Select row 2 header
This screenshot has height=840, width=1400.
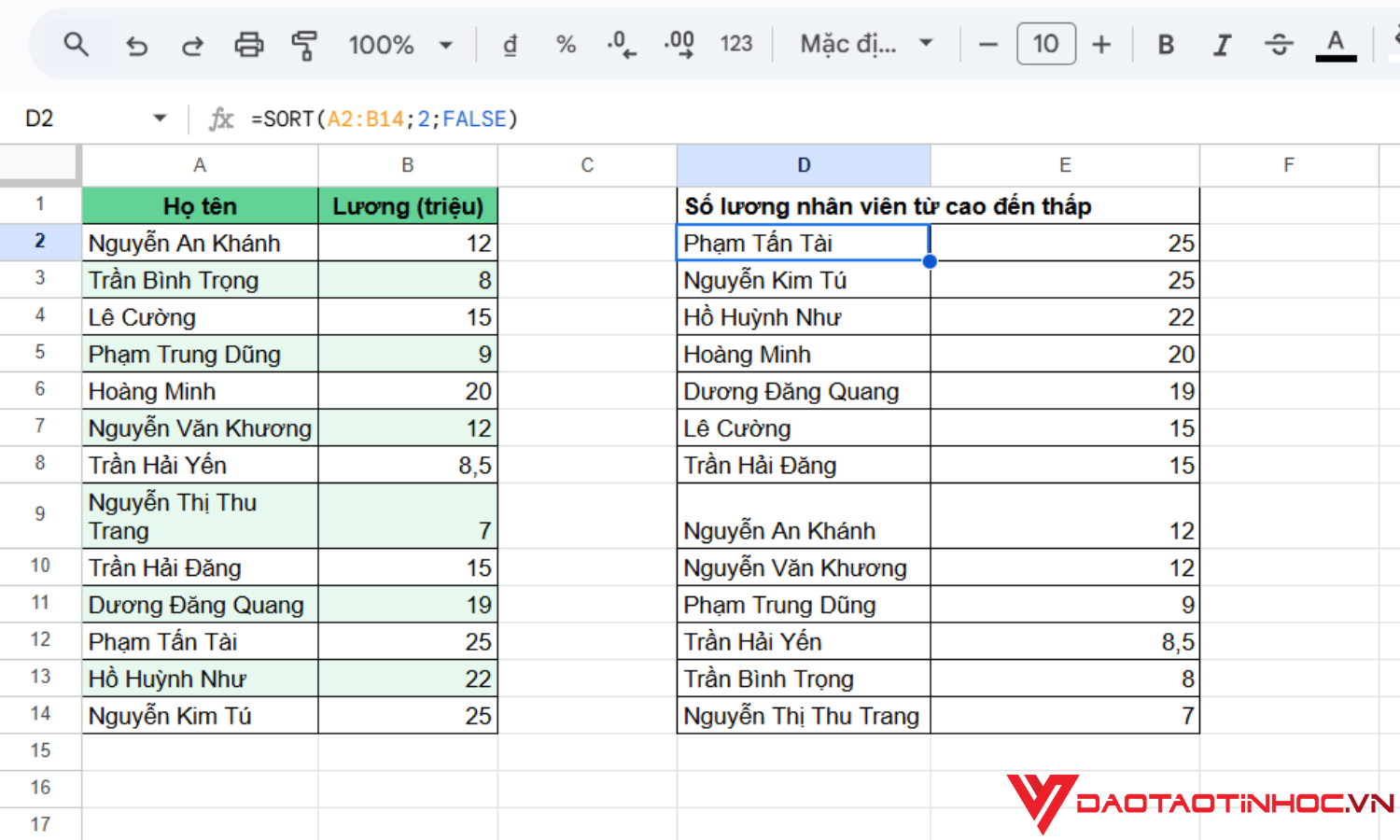click(40, 242)
